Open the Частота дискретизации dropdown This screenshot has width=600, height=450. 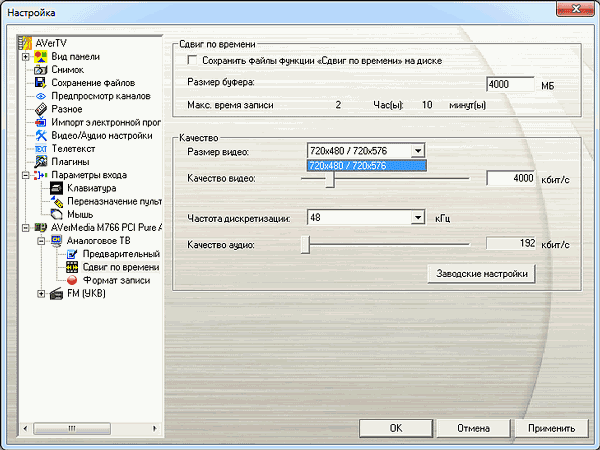coord(418,218)
